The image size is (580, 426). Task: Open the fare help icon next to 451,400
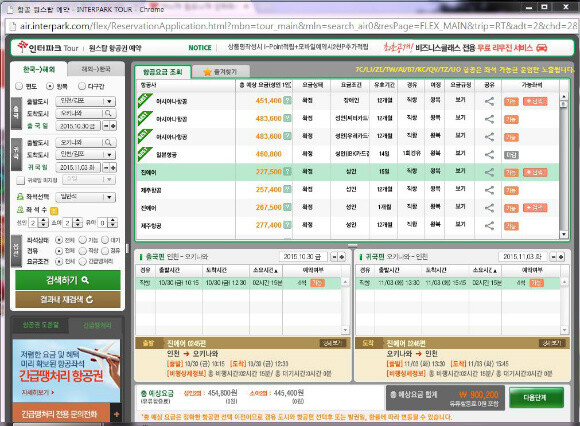287,100
